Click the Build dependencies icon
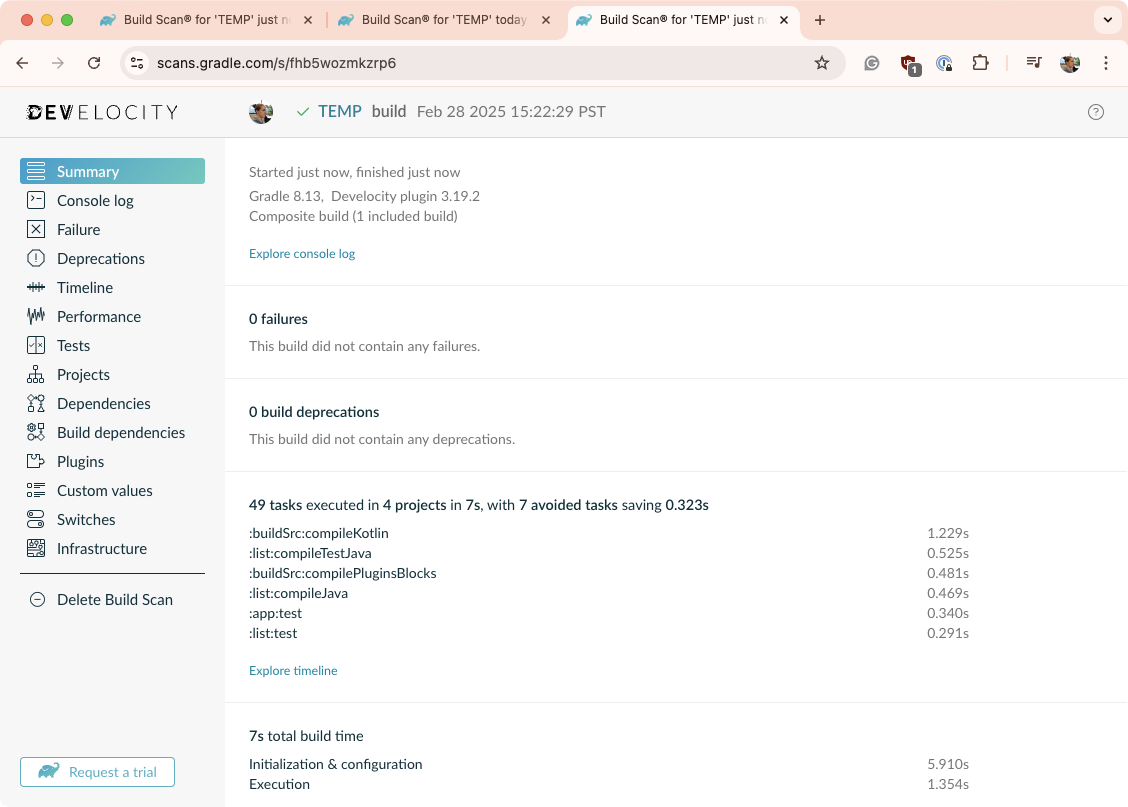The height and width of the screenshot is (807, 1128). point(36,433)
